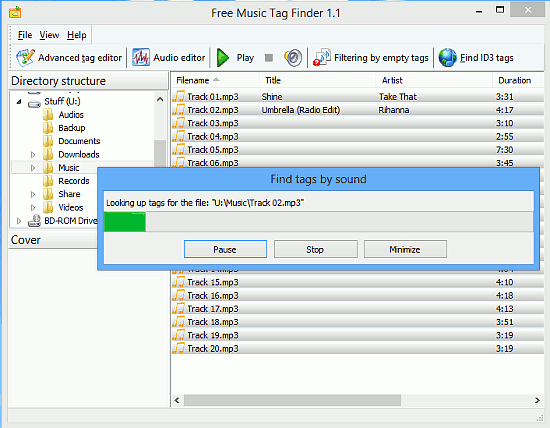The width and height of the screenshot is (550, 428).
Task: Expand the Downloads folder
Action: click(x=33, y=154)
